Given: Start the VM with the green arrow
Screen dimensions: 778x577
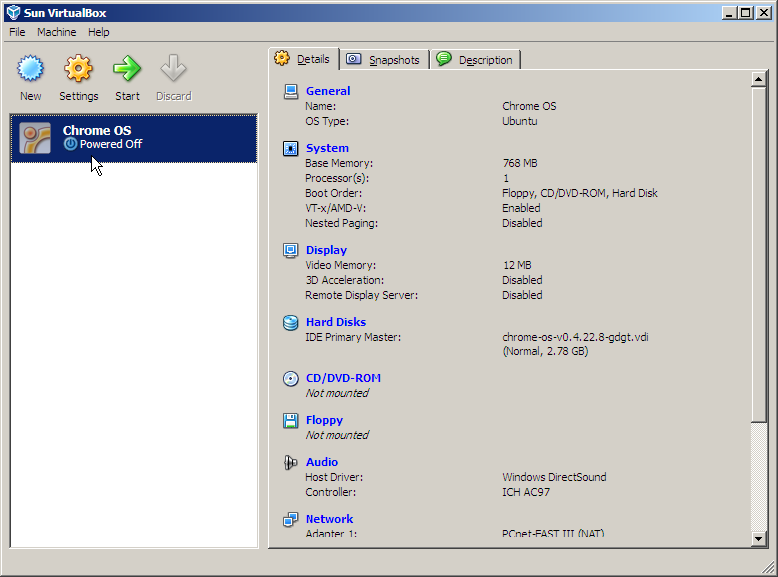Looking at the screenshot, I should click(x=127, y=68).
